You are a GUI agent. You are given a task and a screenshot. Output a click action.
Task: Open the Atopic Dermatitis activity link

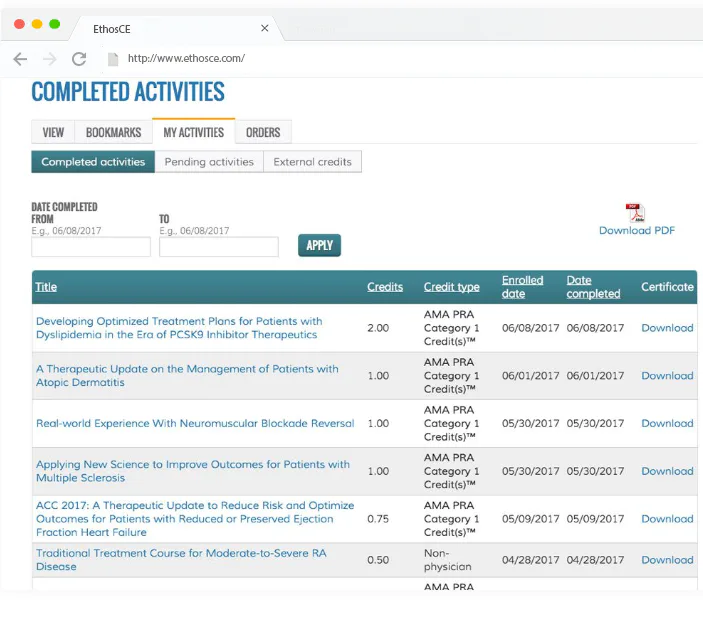point(187,375)
